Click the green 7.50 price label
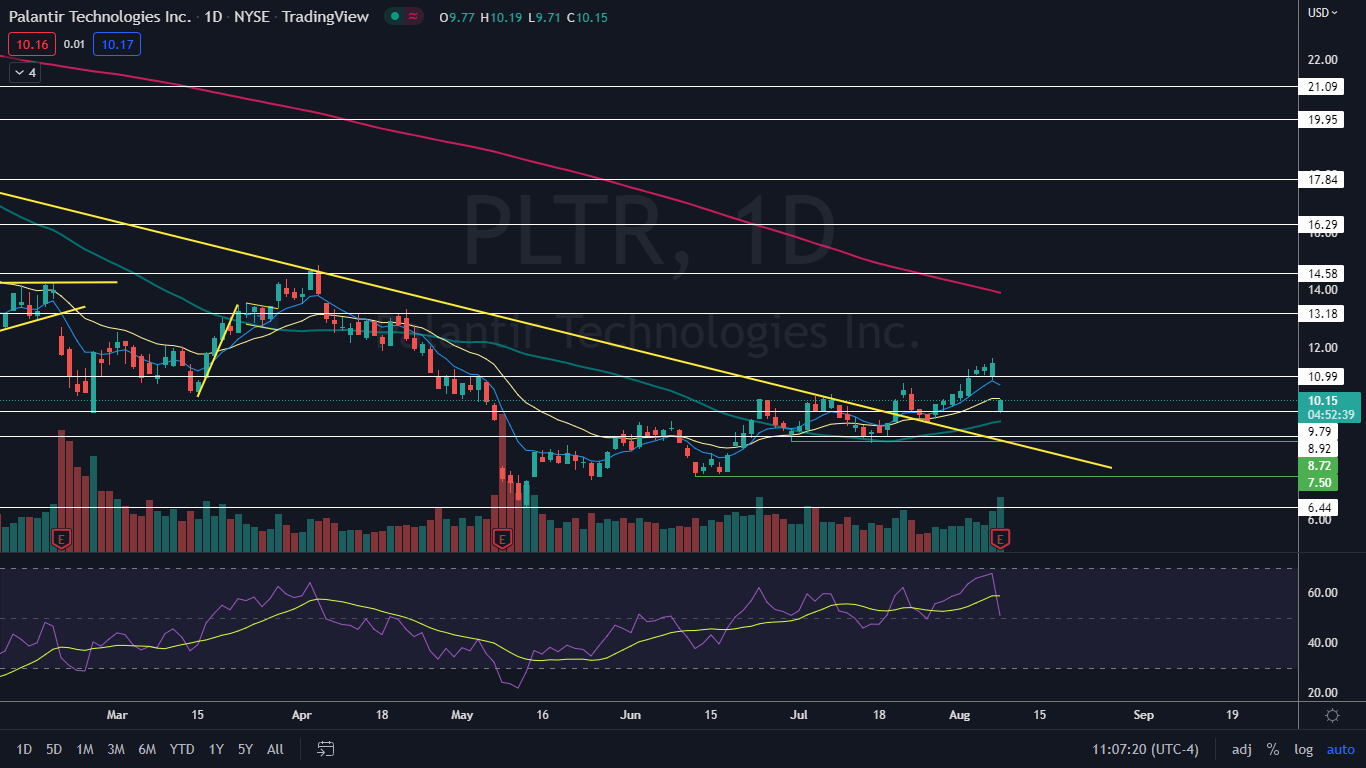The width and height of the screenshot is (1366, 768). tap(1319, 482)
